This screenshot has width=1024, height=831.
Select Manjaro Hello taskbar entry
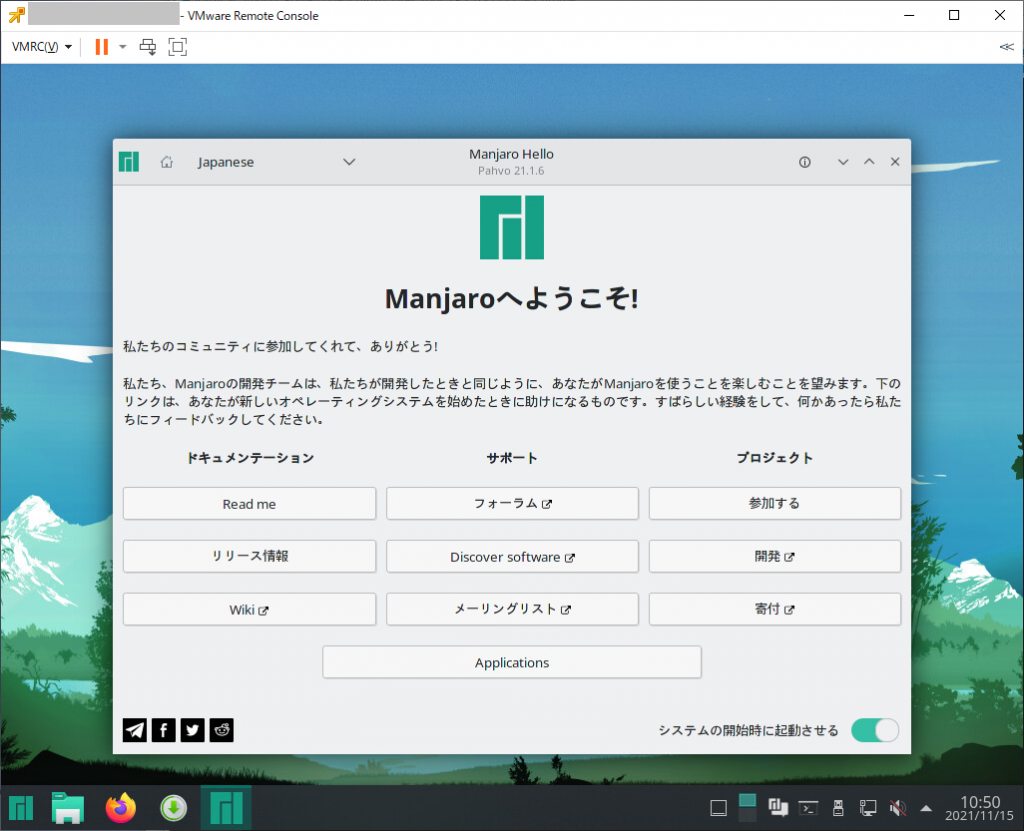point(226,809)
